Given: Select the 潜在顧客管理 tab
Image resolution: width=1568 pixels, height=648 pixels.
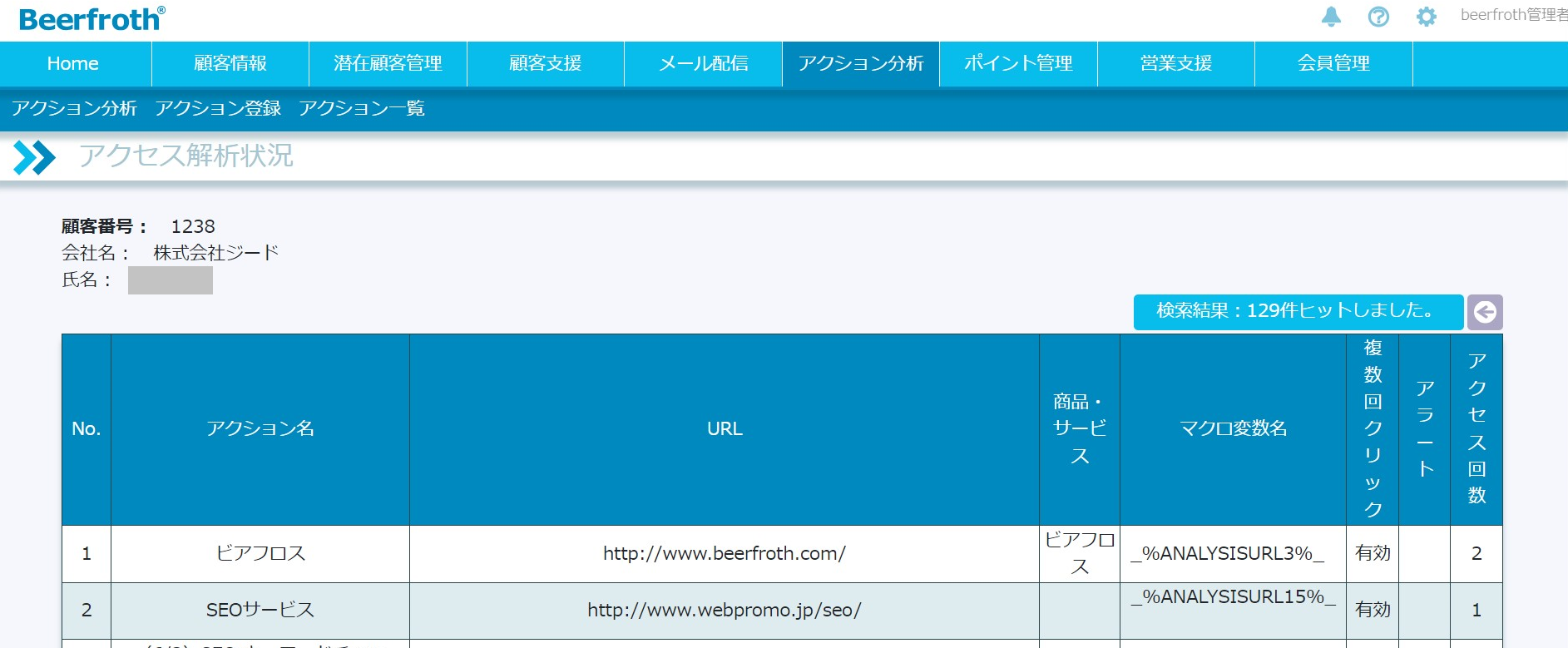Looking at the screenshot, I should 388,64.
